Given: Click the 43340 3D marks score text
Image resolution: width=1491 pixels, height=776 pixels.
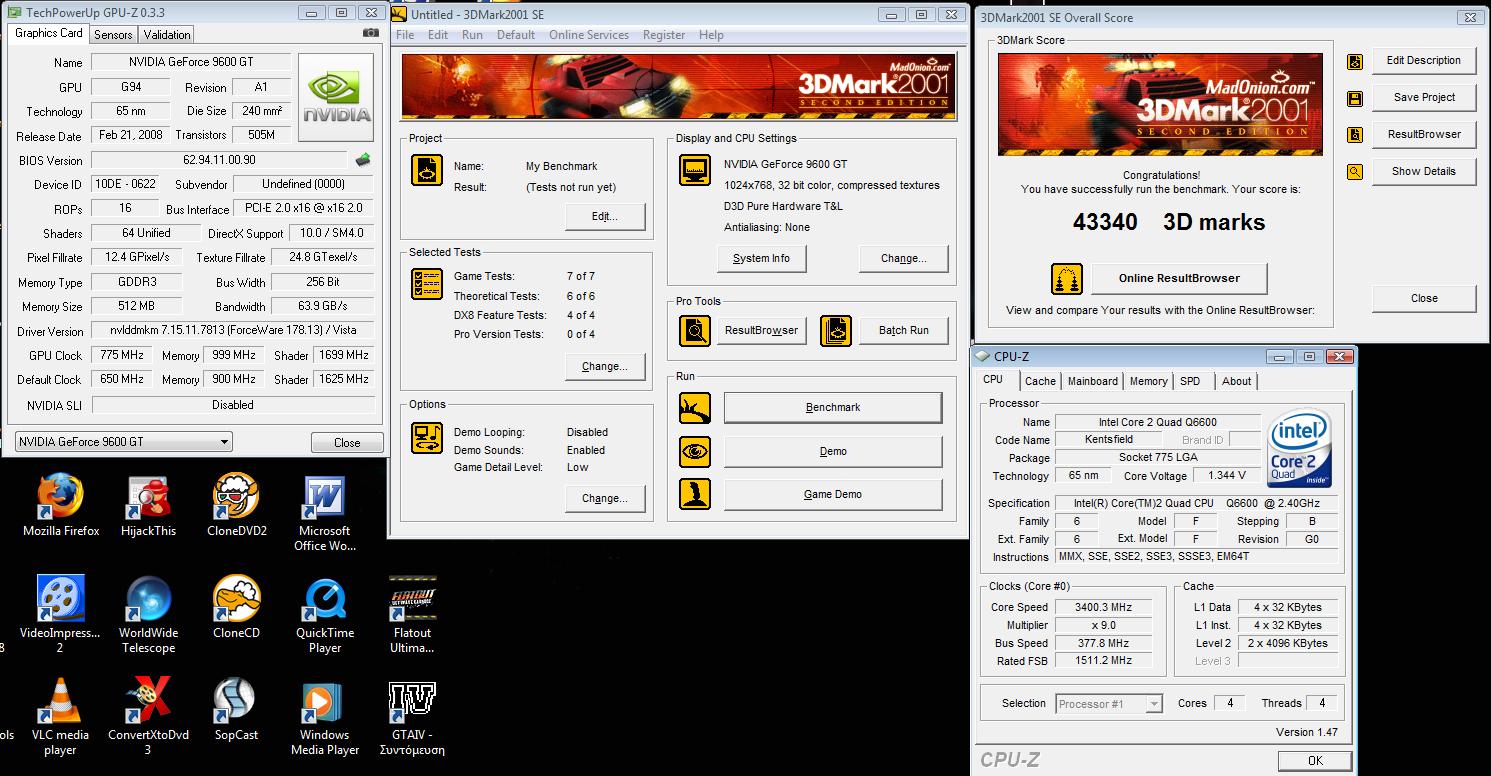Looking at the screenshot, I should coord(1169,222).
